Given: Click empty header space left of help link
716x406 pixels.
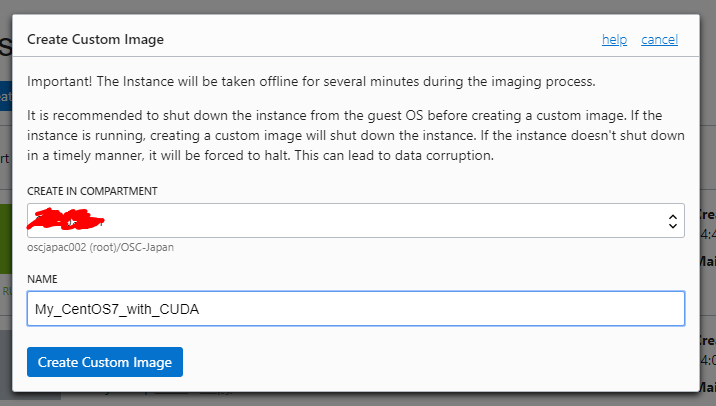Looking at the screenshot, I should tap(400, 40).
